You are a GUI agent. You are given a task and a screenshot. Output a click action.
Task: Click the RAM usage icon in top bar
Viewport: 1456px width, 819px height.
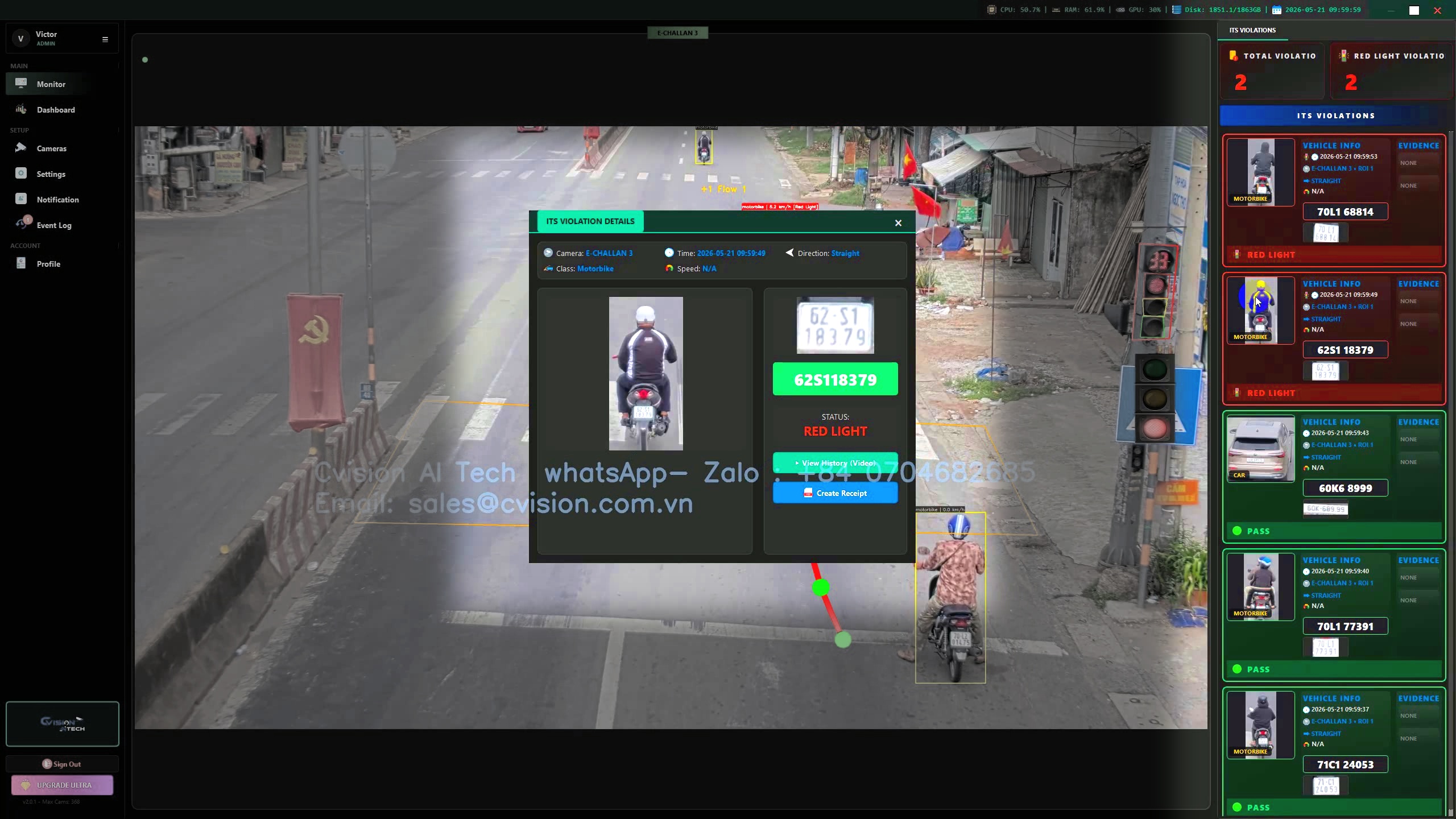click(x=1056, y=10)
